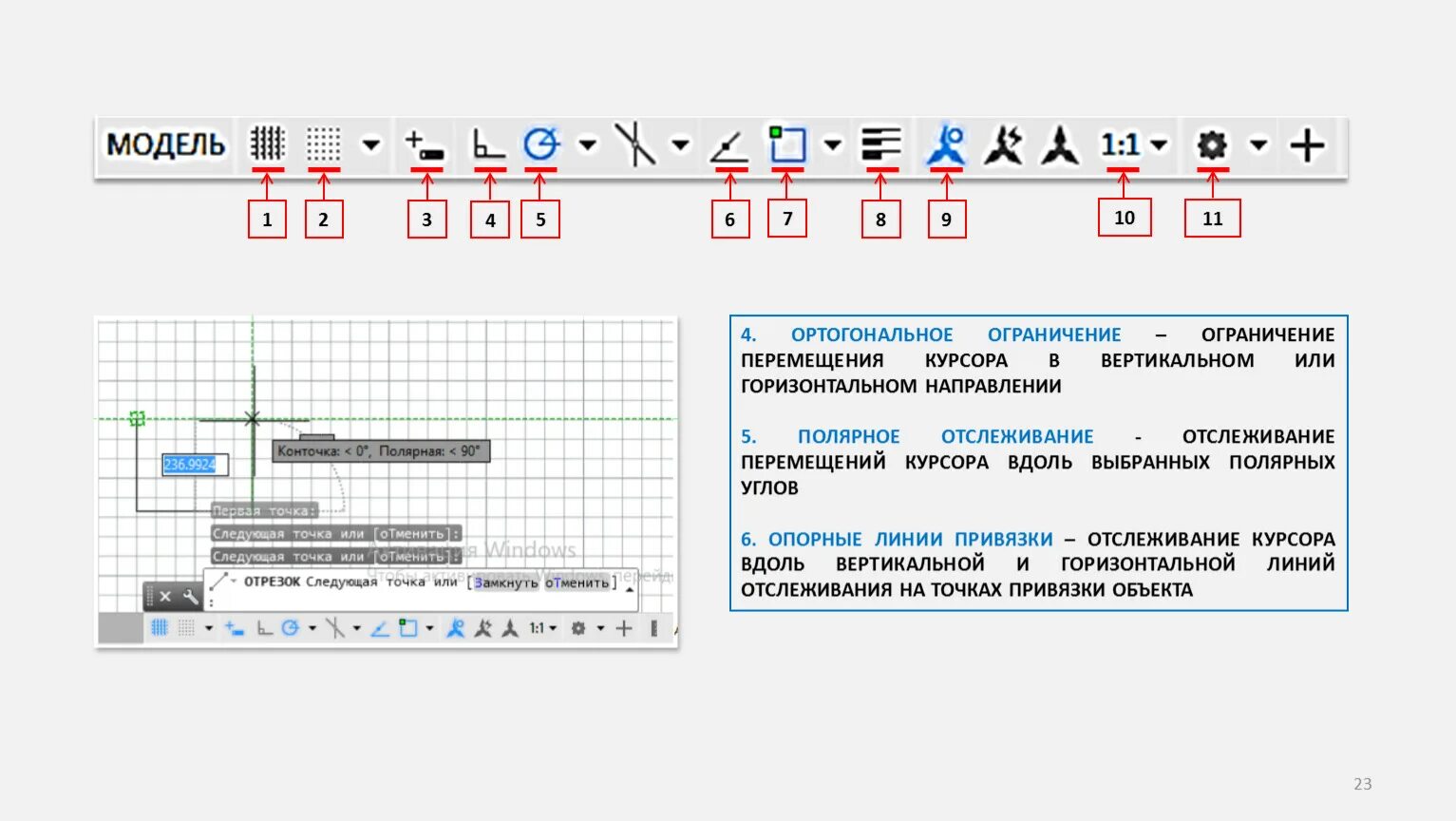Click the tracking tooltip Конточка: < 0°, Полярная: < 90°

381,451
